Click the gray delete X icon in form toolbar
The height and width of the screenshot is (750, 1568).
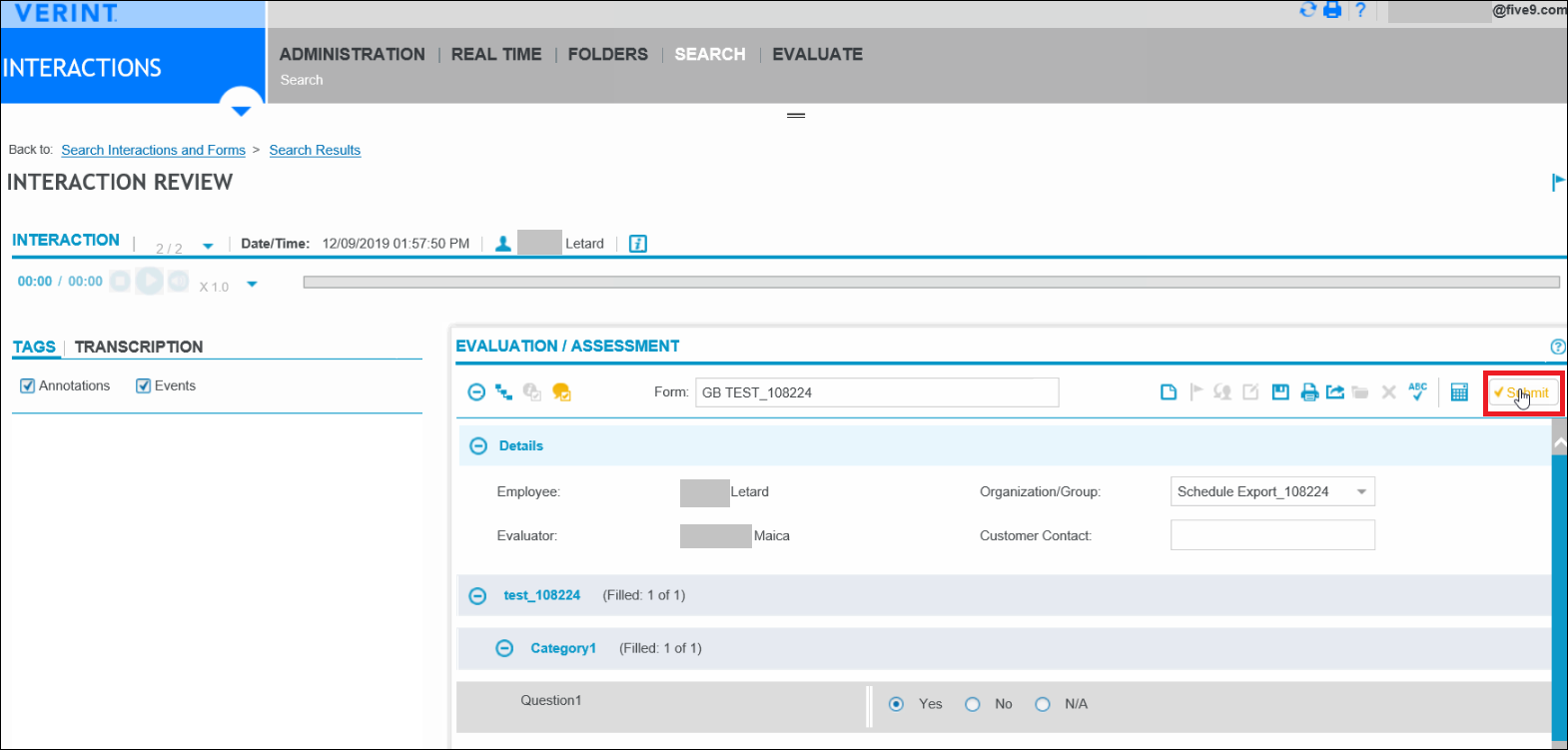pyautogui.click(x=1388, y=392)
